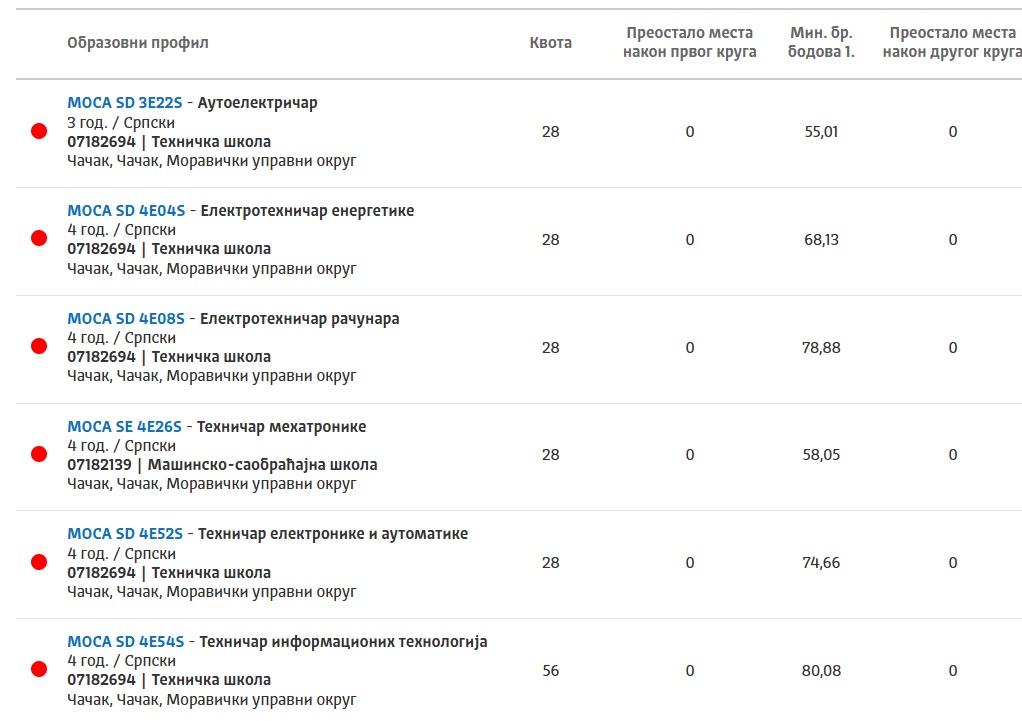This screenshot has width=1022, height=721.
Task: Open MOCA SE 4E26S profile link
Action: 124,426
